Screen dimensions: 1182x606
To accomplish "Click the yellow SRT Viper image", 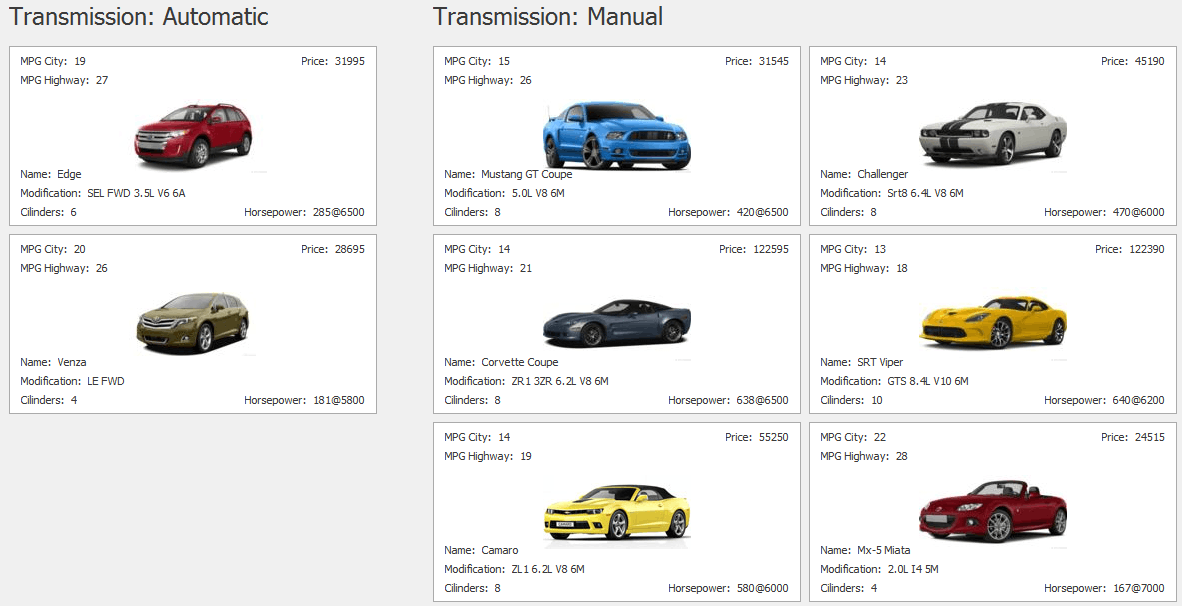I will (x=993, y=322).
